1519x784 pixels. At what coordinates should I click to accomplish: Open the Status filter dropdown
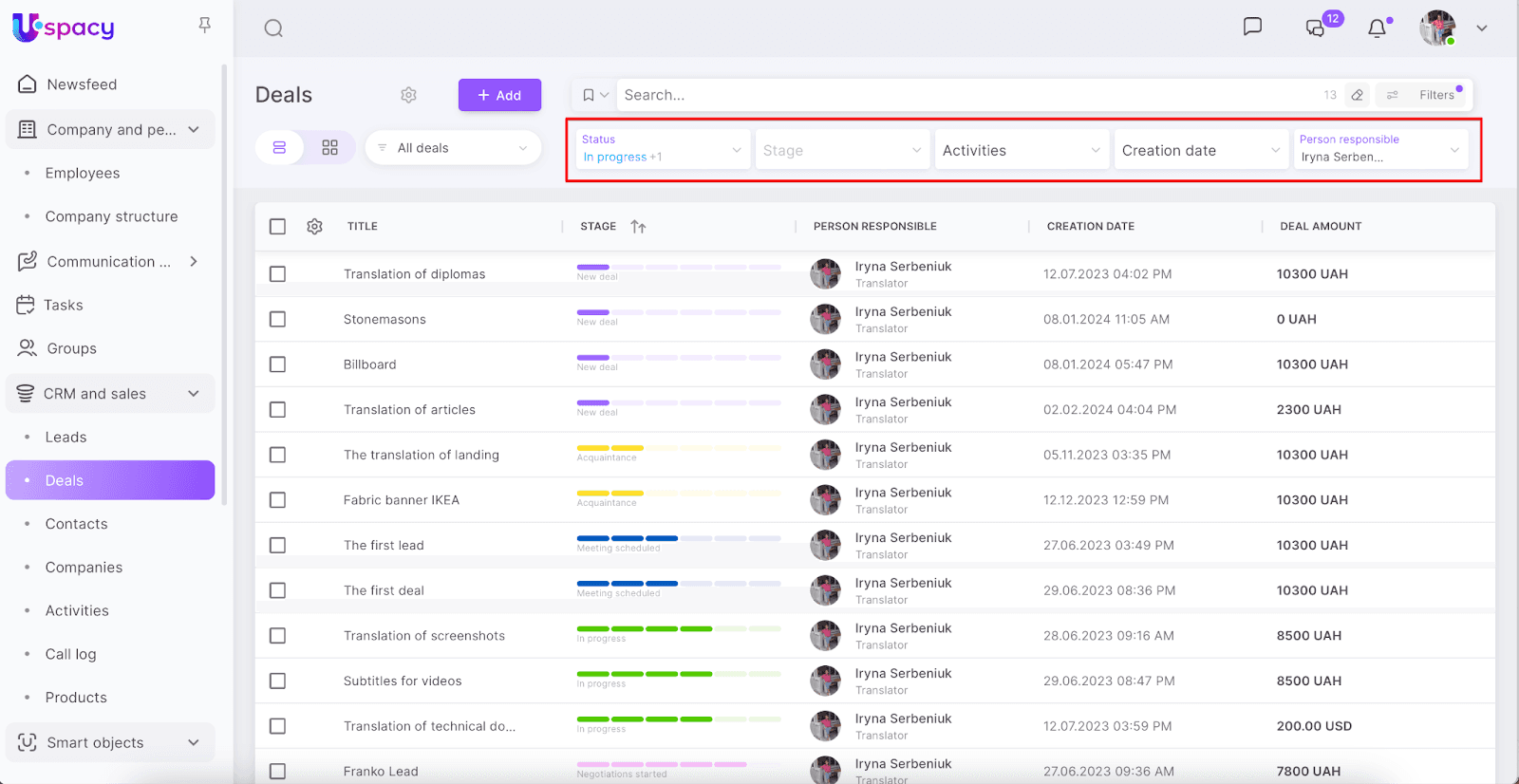661,149
